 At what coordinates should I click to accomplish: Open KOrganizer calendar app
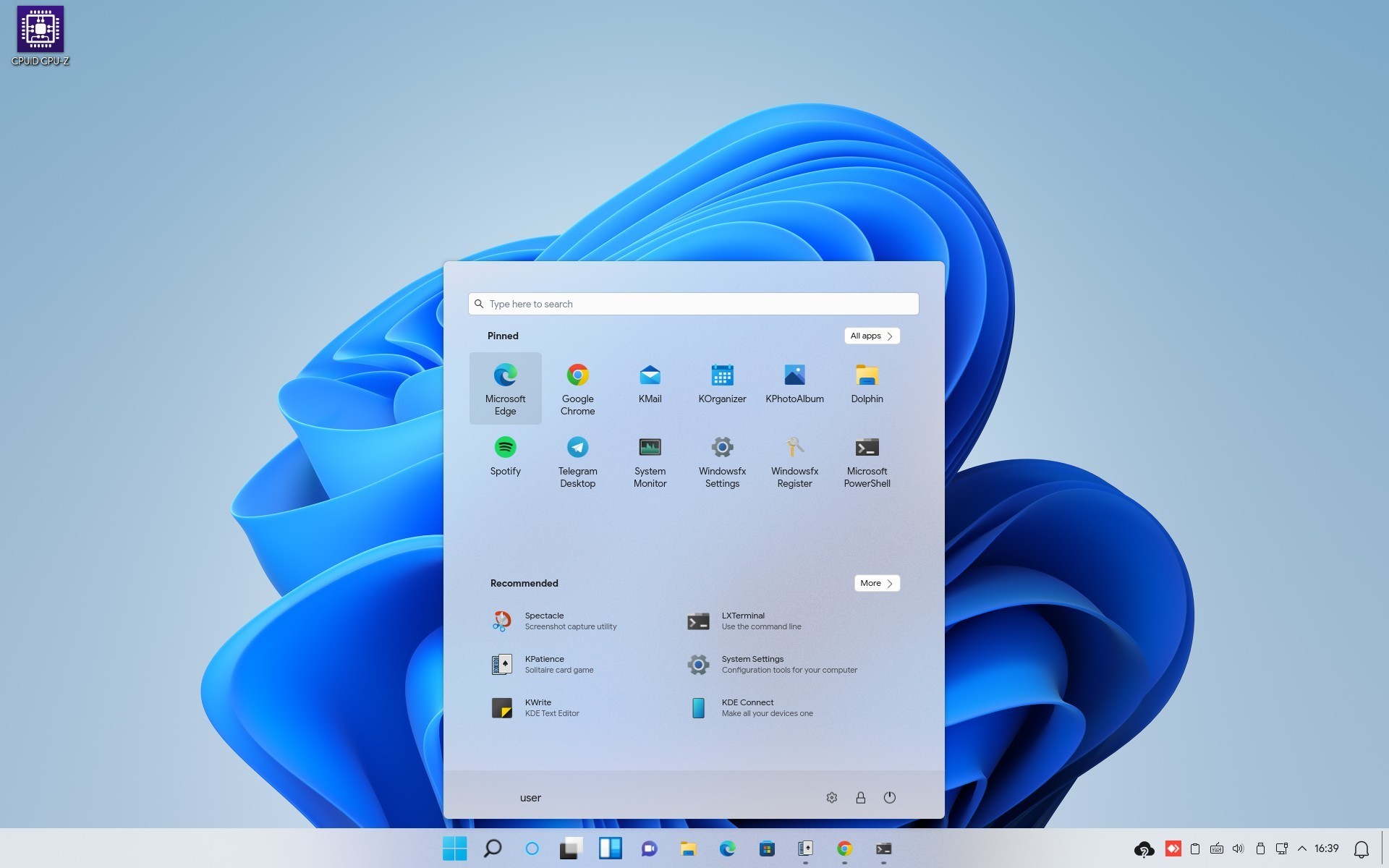[x=722, y=388]
